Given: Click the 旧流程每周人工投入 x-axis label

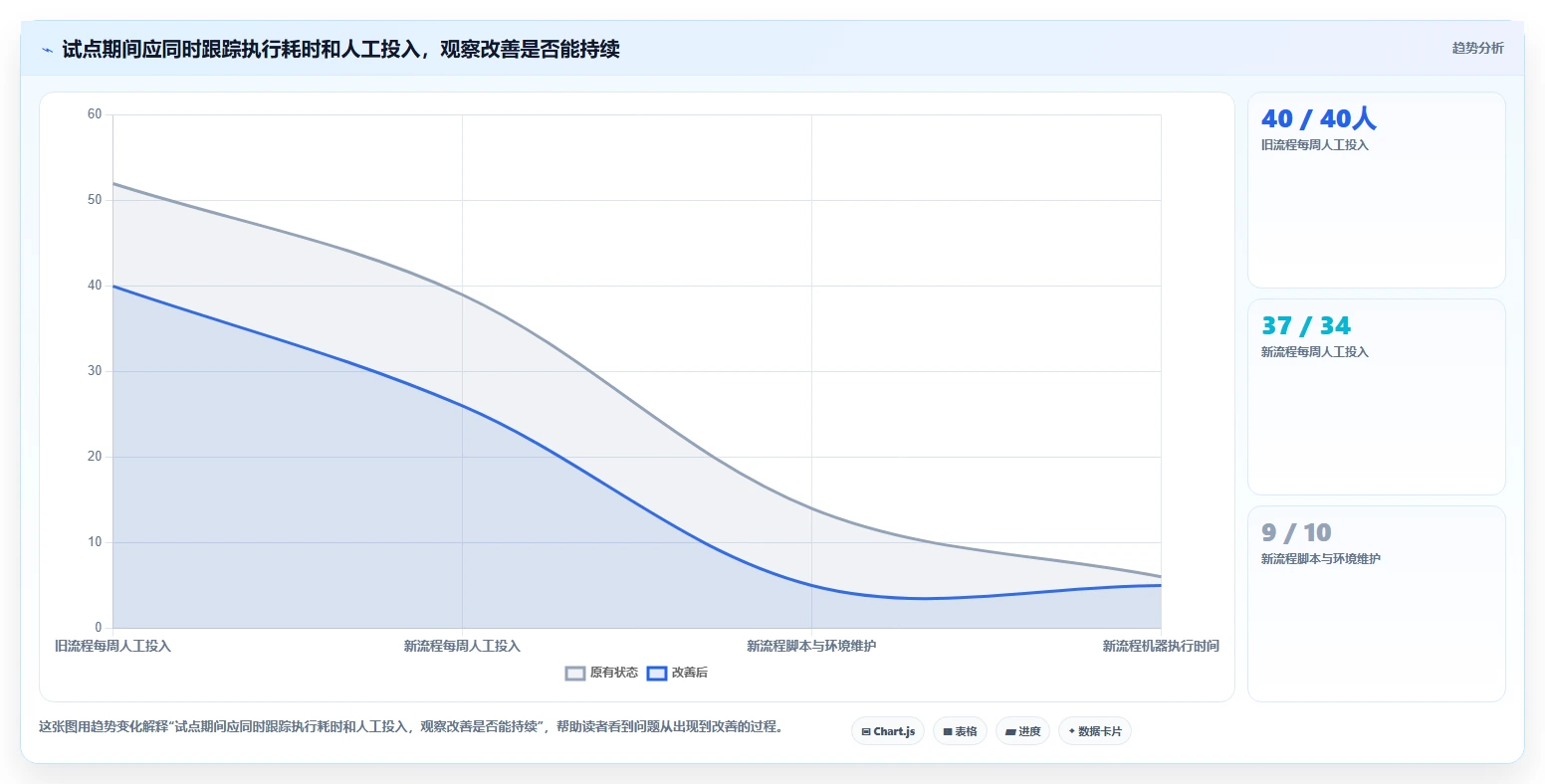Looking at the screenshot, I should (112, 646).
